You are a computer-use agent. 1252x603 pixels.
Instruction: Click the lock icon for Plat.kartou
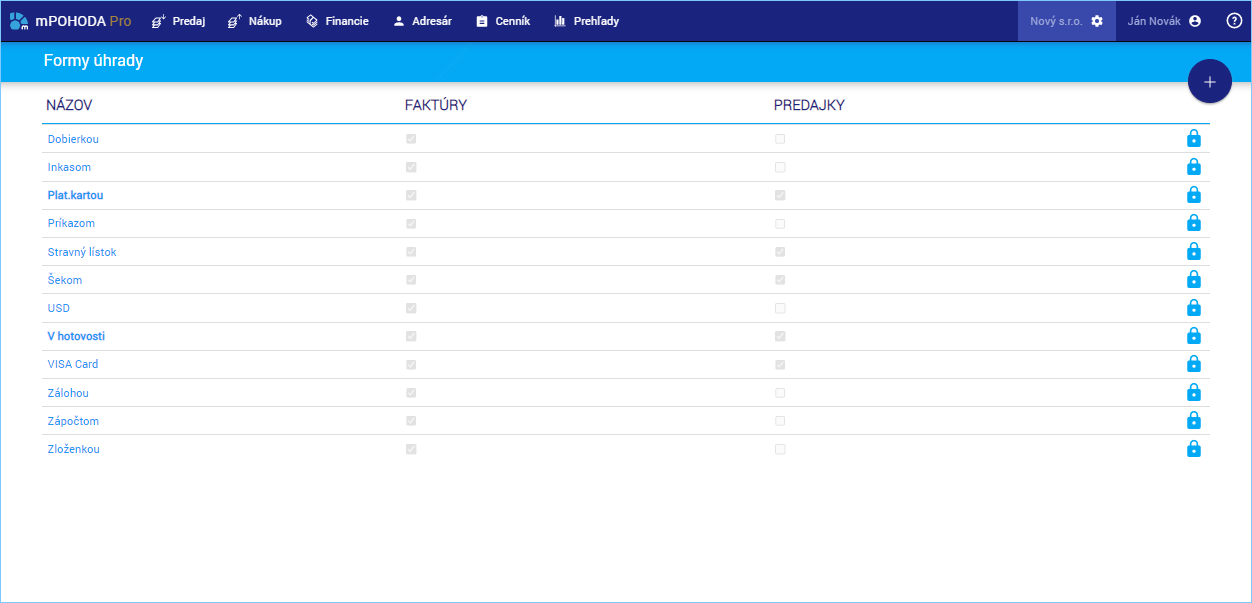click(x=1193, y=195)
